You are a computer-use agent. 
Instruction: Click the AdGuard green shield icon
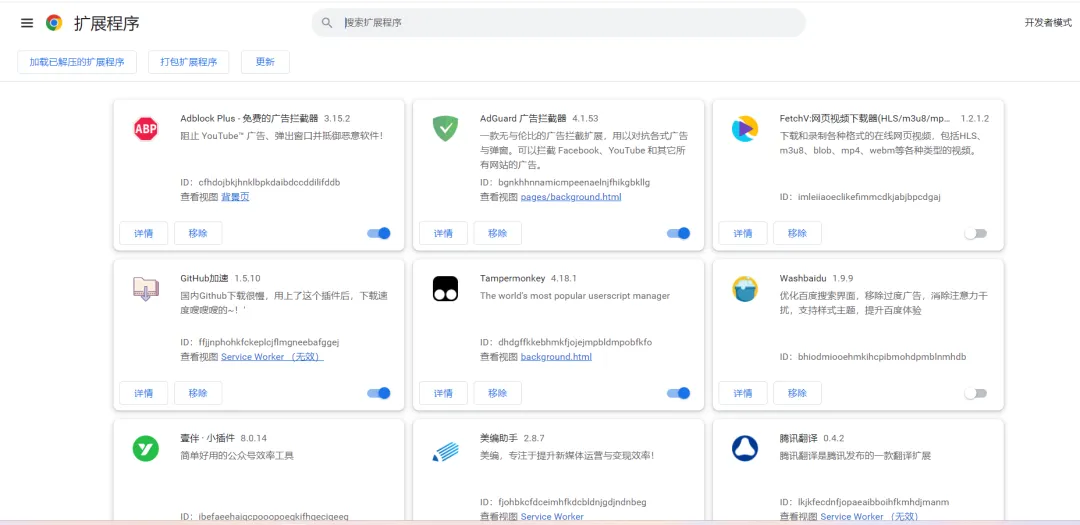[x=445, y=128]
